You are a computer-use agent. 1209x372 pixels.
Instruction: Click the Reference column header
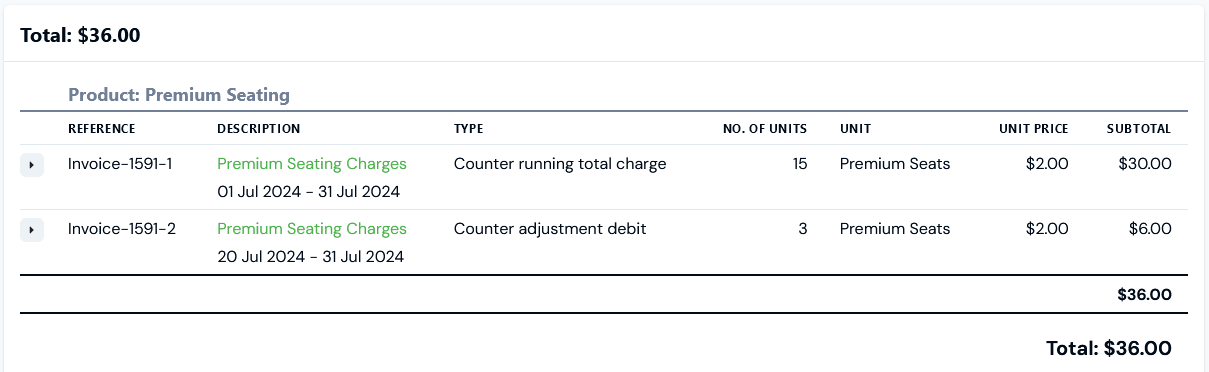click(102, 129)
